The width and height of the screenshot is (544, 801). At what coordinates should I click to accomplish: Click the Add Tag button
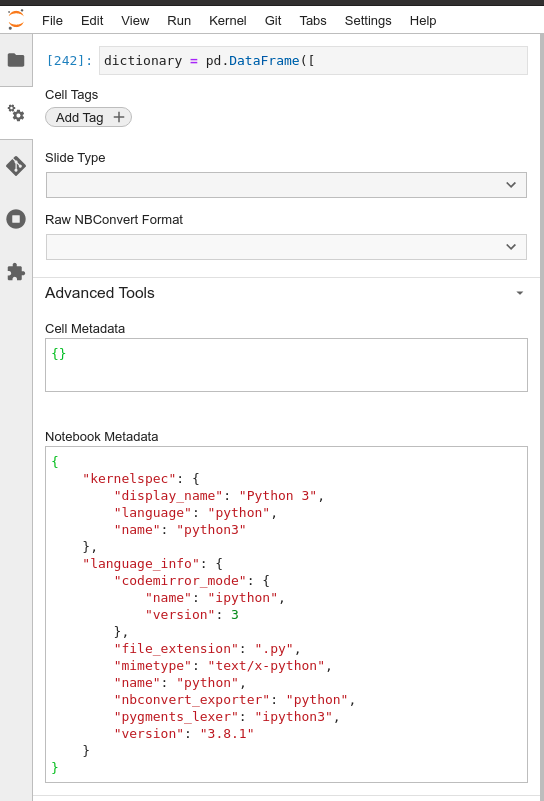pyautogui.click(x=88, y=117)
